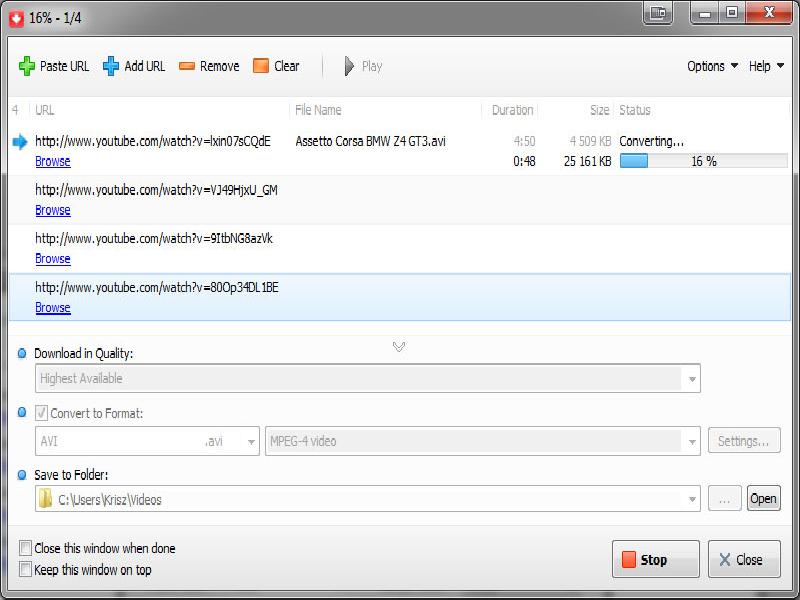Click blue bullet beside Convert to Format

pos(22,412)
